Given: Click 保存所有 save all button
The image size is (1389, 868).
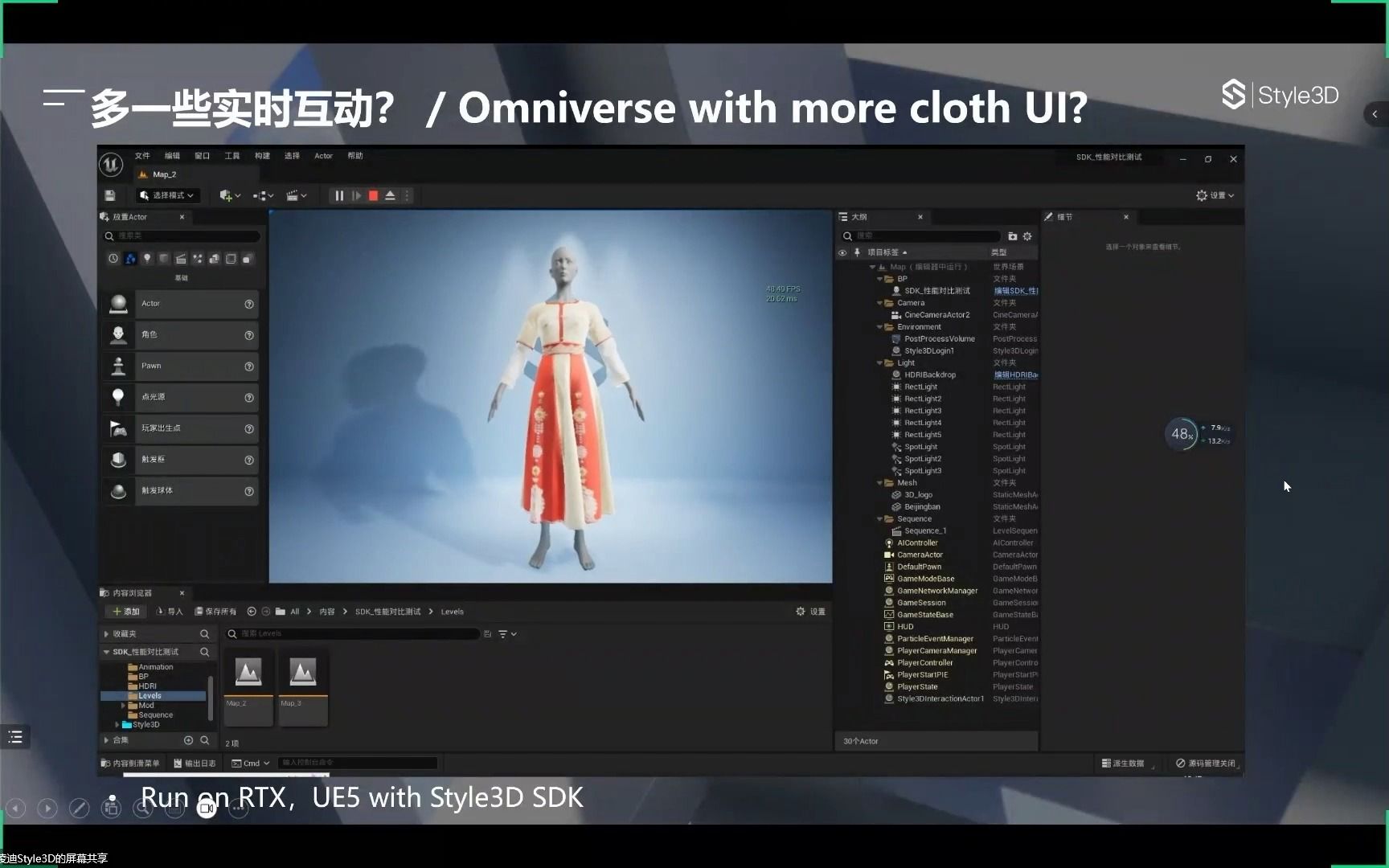Looking at the screenshot, I should (x=215, y=612).
